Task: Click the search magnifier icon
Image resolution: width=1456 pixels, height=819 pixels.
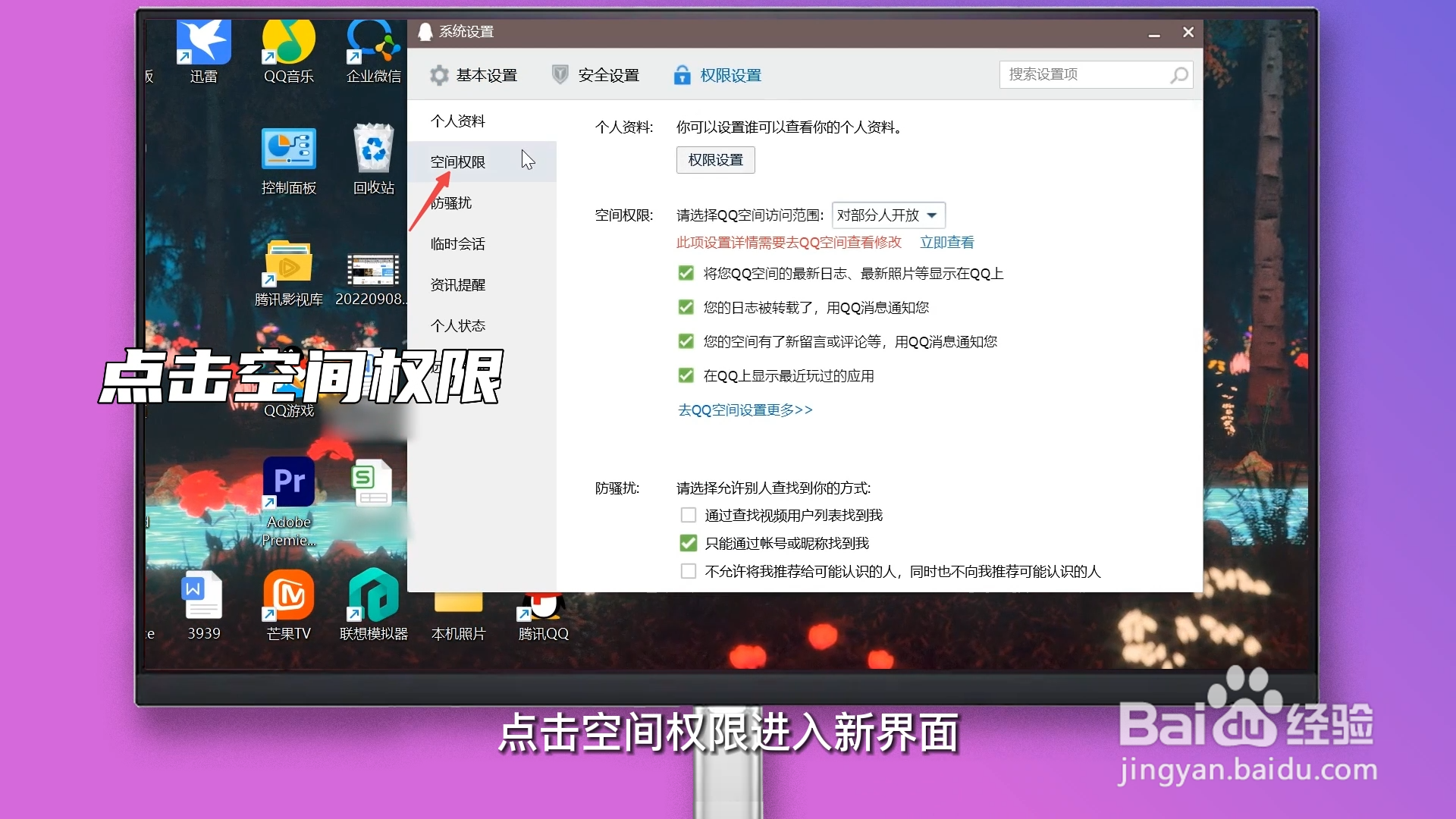Action: click(1178, 74)
